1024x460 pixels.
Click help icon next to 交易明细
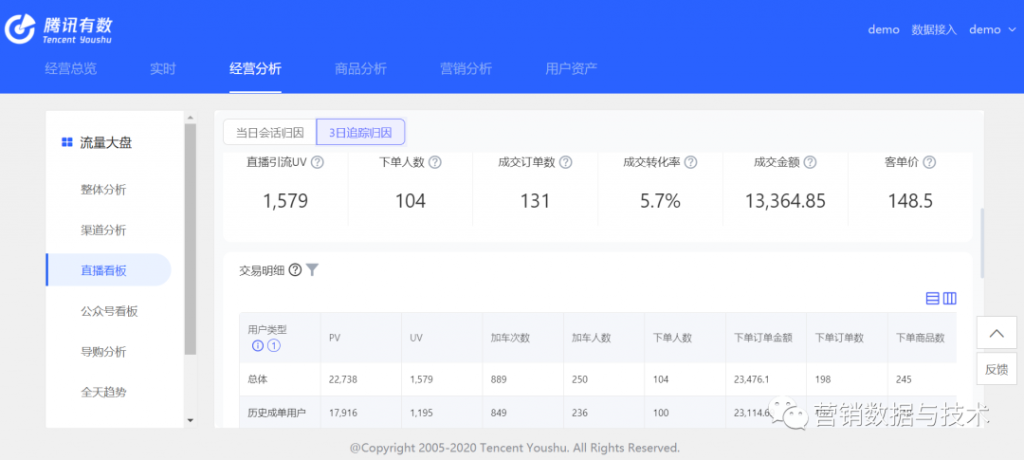click(x=295, y=269)
